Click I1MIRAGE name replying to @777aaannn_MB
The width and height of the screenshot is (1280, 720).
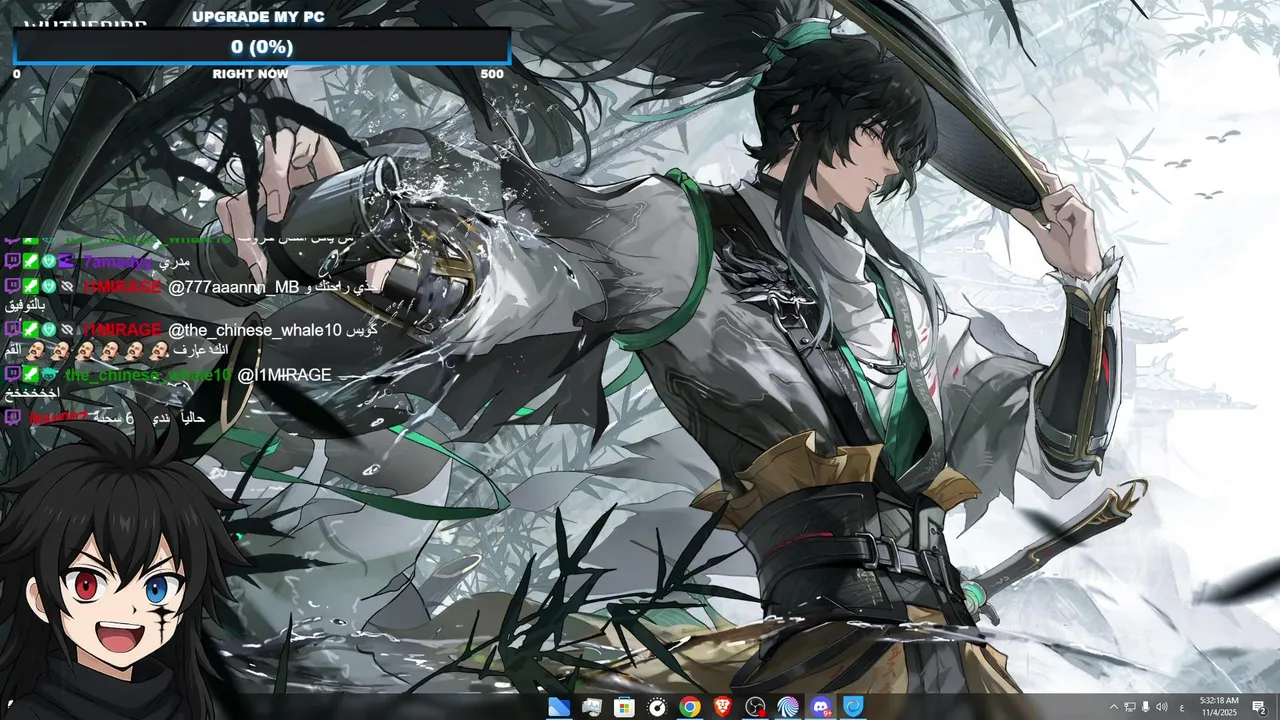pyautogui.click(x=122, y=287)
